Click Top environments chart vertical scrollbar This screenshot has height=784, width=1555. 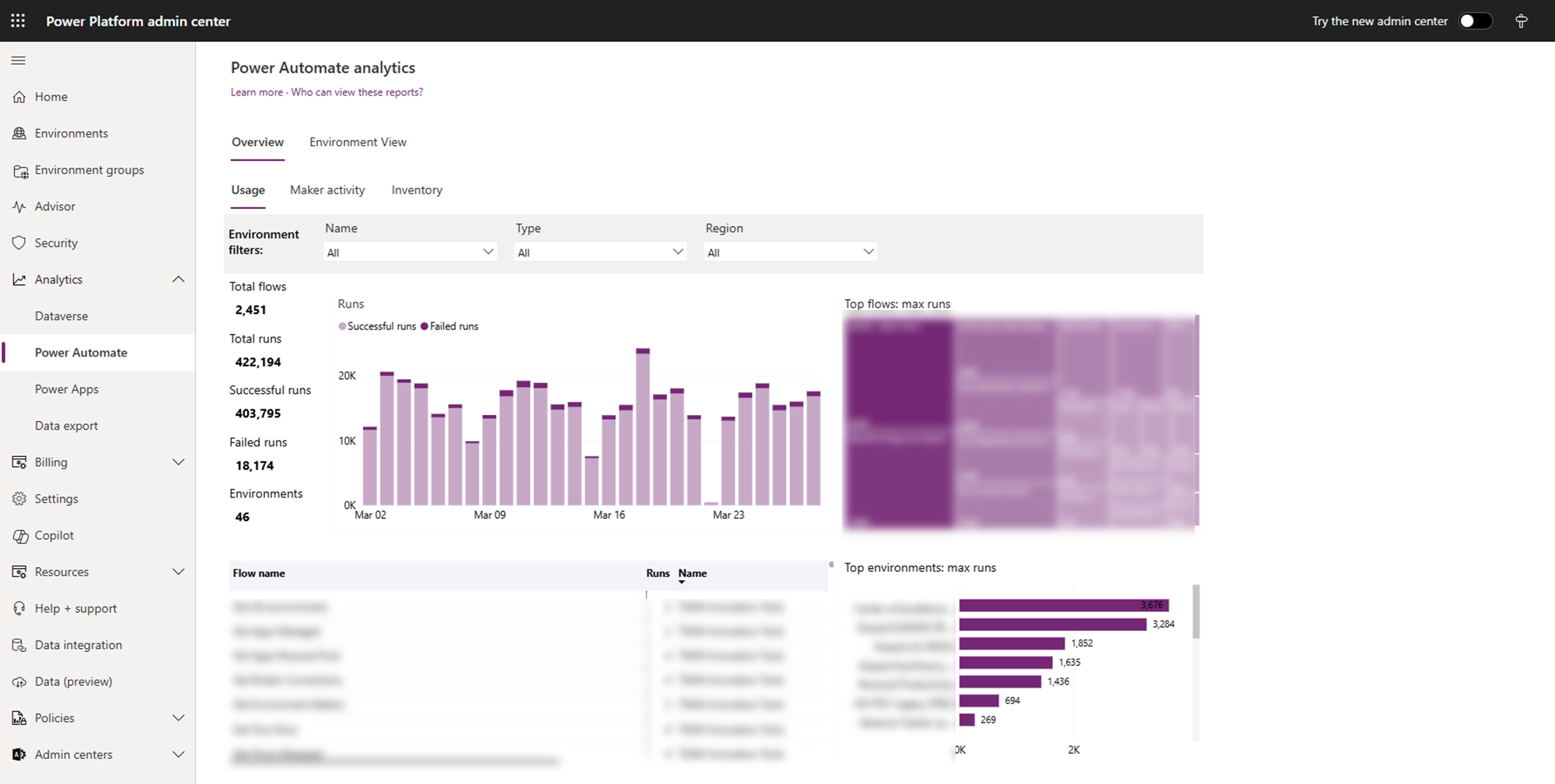tap(1196, 612)
